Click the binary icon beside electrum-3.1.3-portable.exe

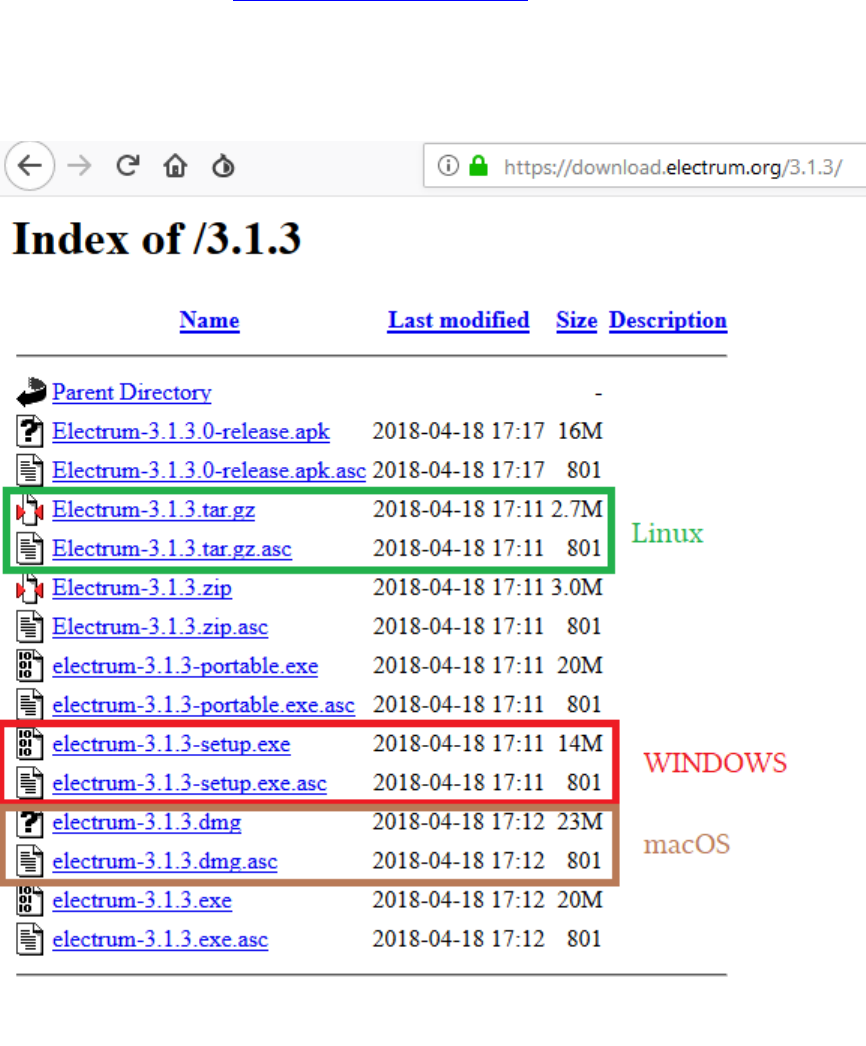click(x=30, y=666)
